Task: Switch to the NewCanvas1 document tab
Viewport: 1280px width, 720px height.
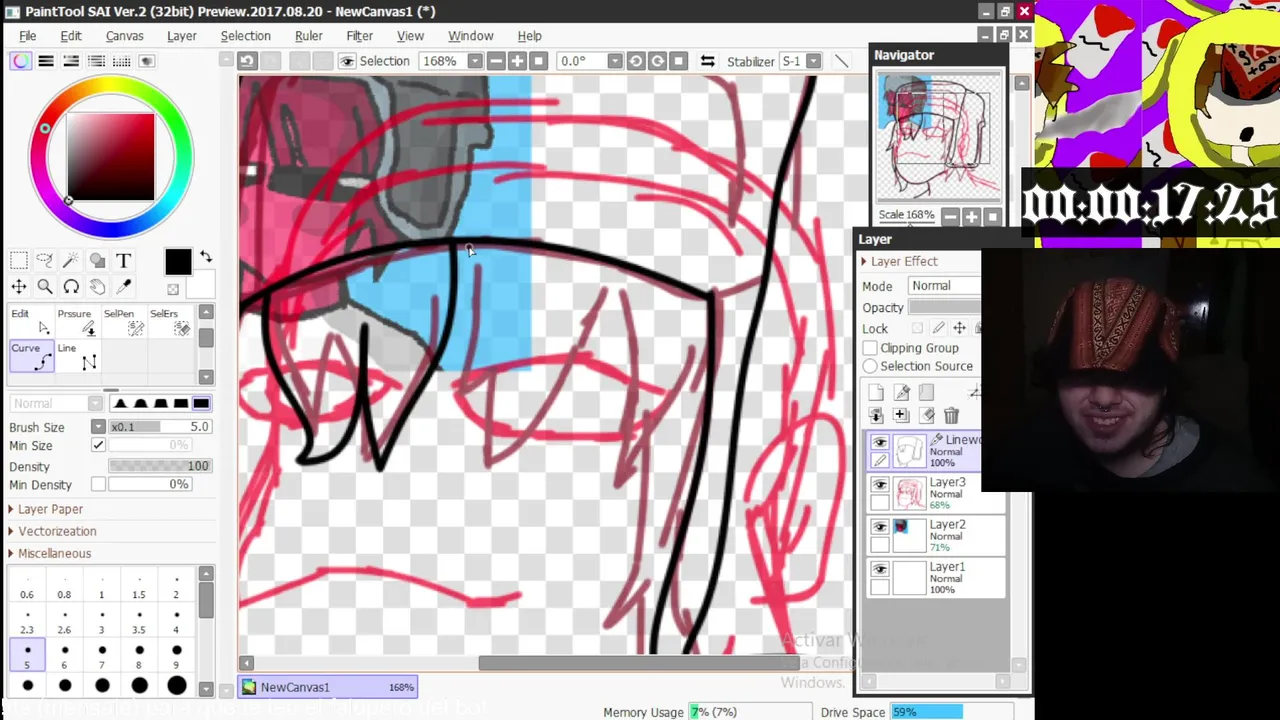Action: (328, 687)
